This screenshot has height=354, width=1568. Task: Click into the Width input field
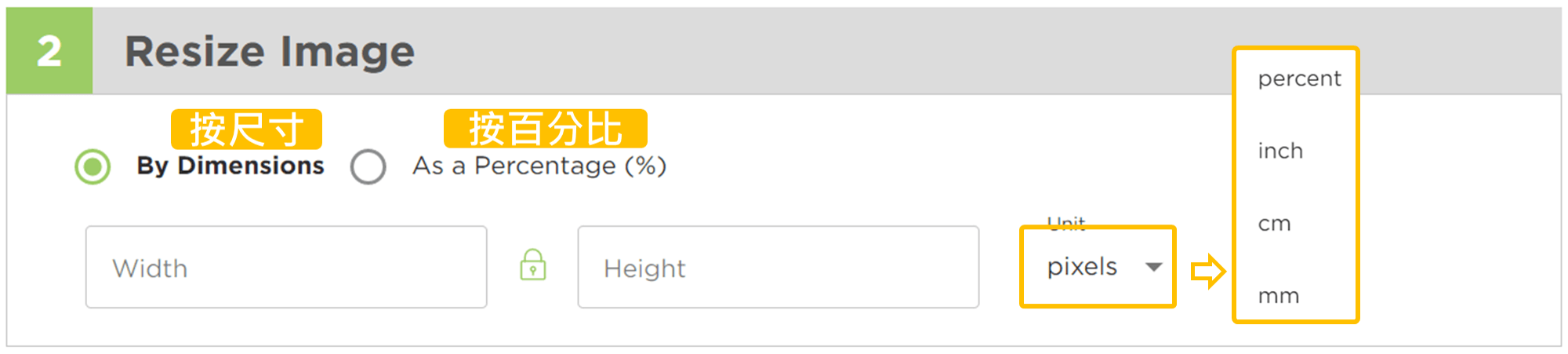[286, 268]
